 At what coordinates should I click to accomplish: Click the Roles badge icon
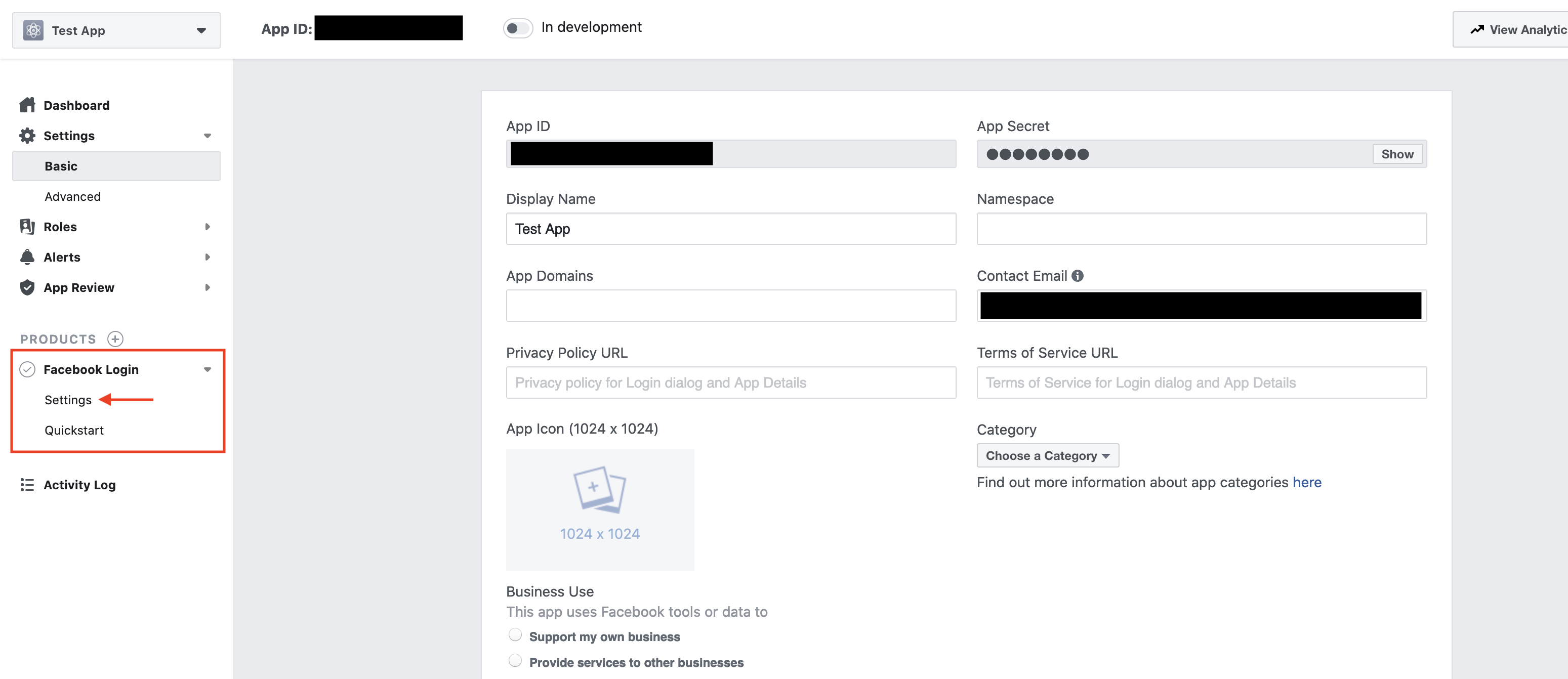tap(27, 226)
